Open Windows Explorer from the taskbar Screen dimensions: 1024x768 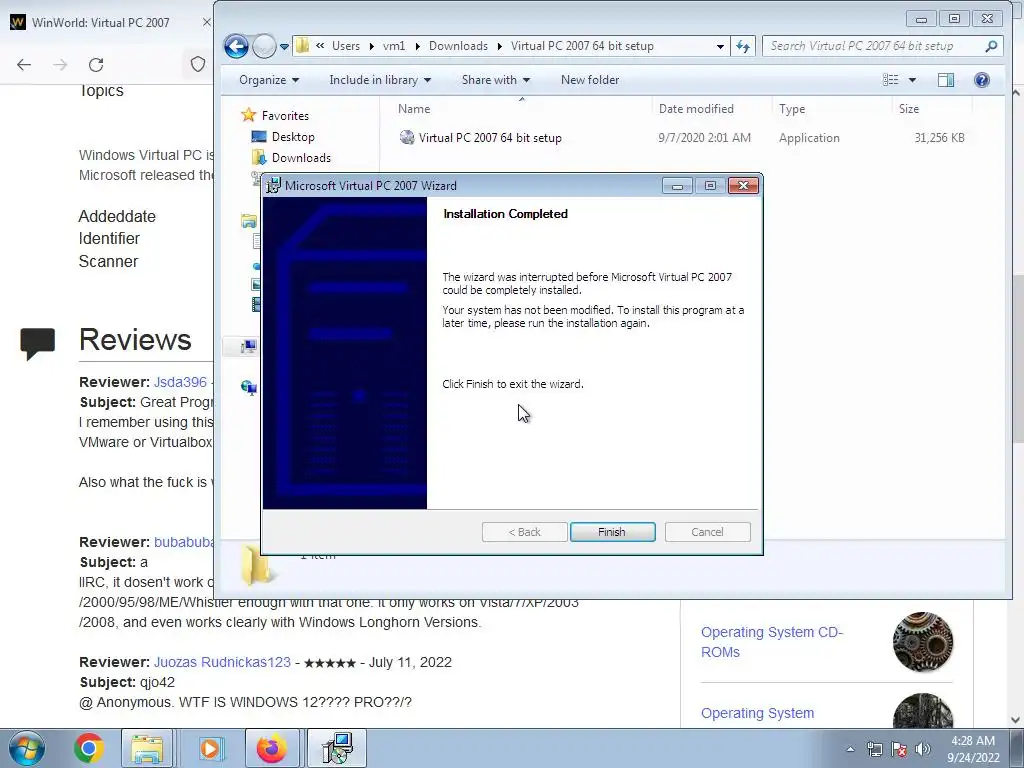(147, 748)
